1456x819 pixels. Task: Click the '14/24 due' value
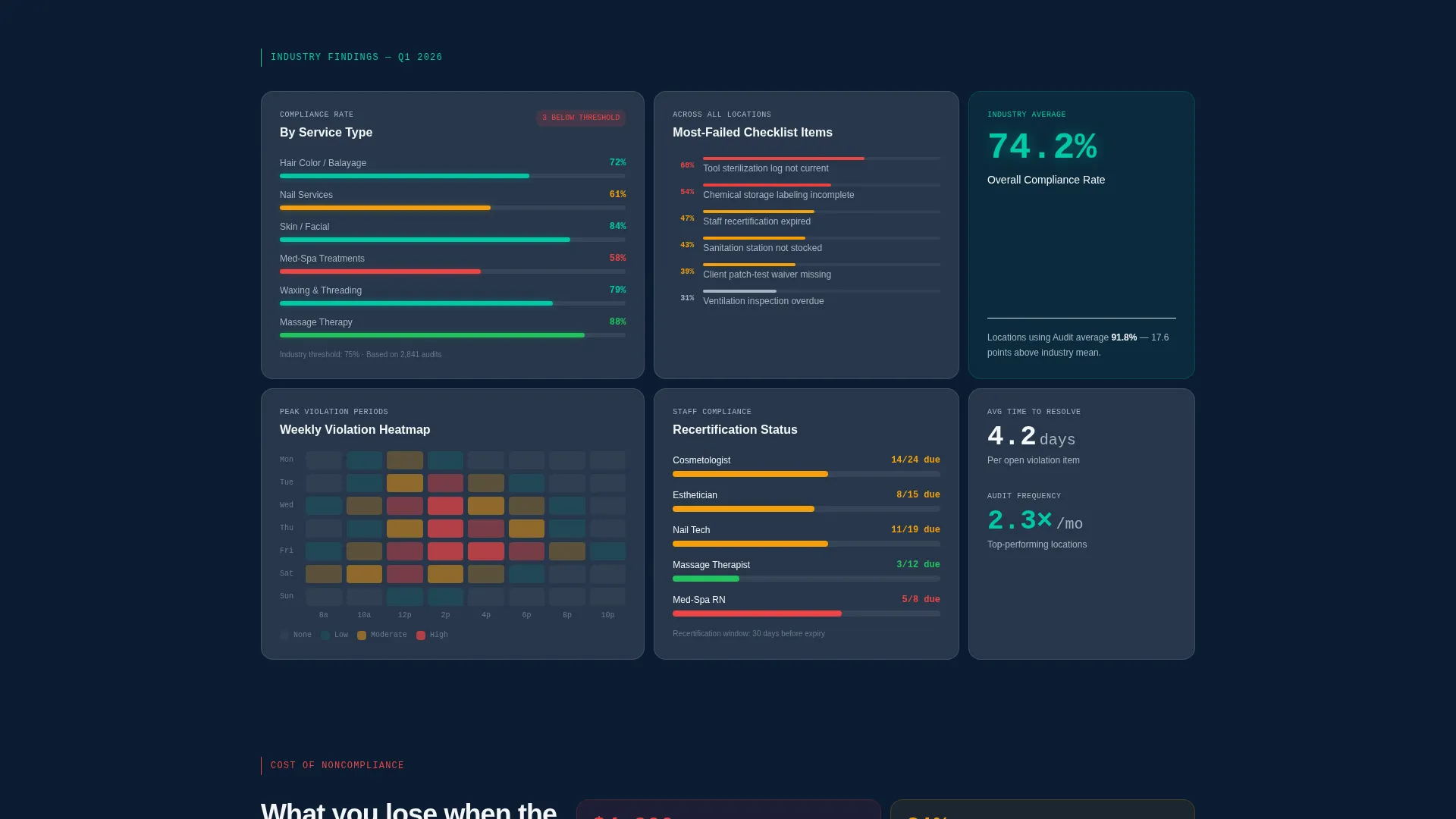click(915, 460)
